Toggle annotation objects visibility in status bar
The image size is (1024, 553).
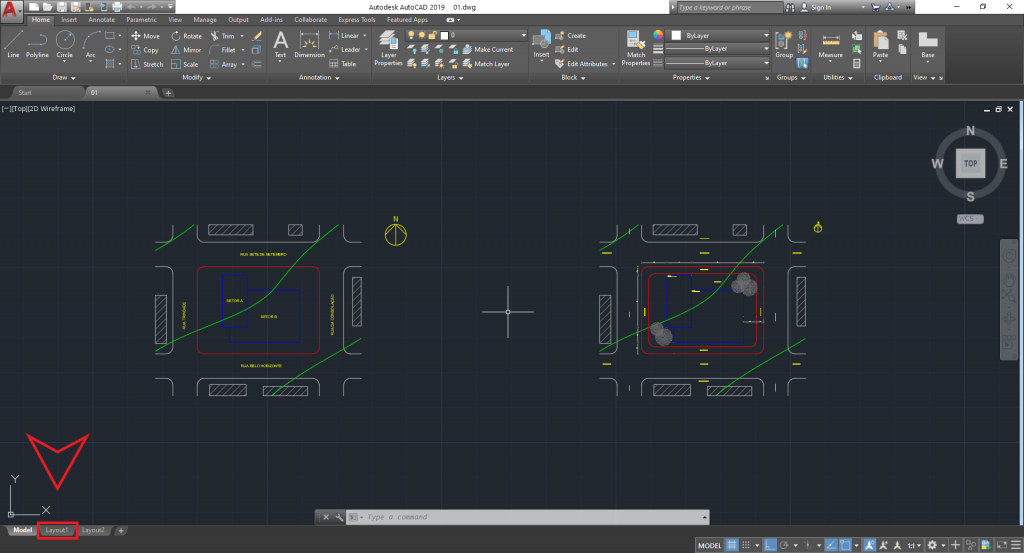pyautogui.click(x=869, y=545)
